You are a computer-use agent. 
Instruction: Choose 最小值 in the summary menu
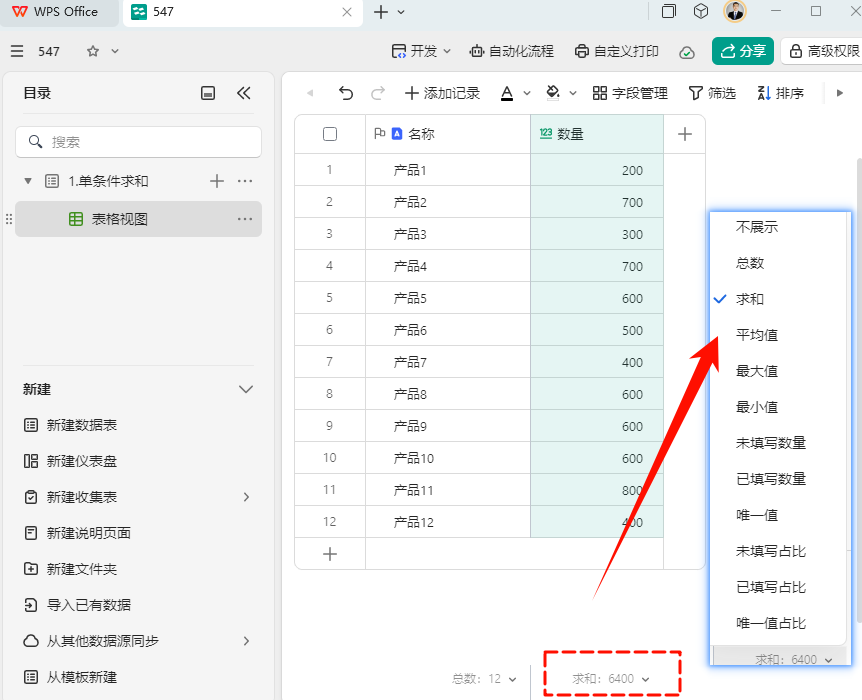757,407
